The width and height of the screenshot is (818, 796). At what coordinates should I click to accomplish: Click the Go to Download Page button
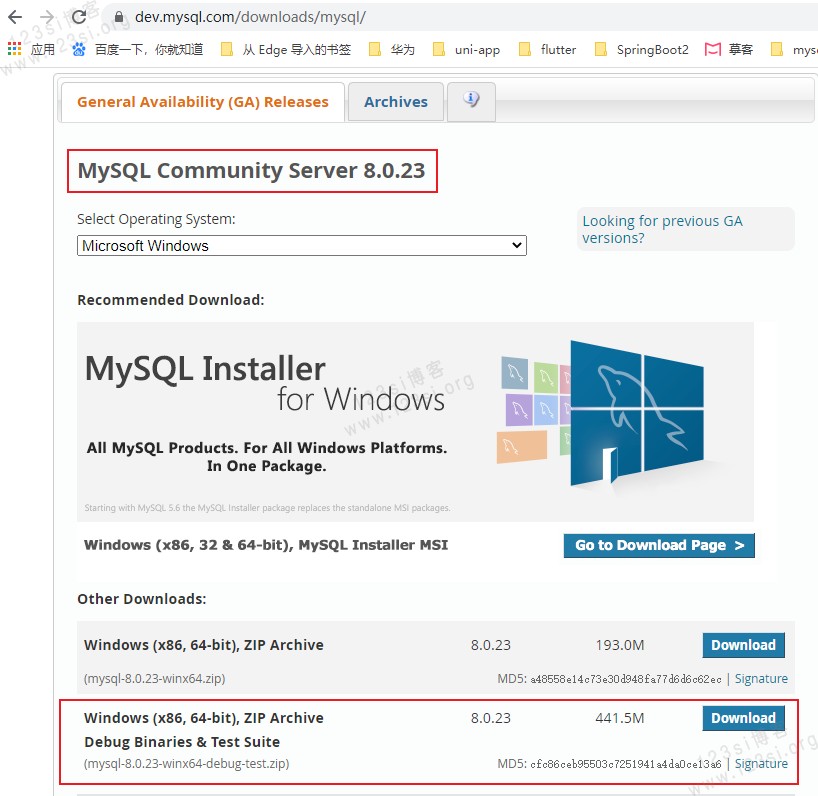[659, 545]
